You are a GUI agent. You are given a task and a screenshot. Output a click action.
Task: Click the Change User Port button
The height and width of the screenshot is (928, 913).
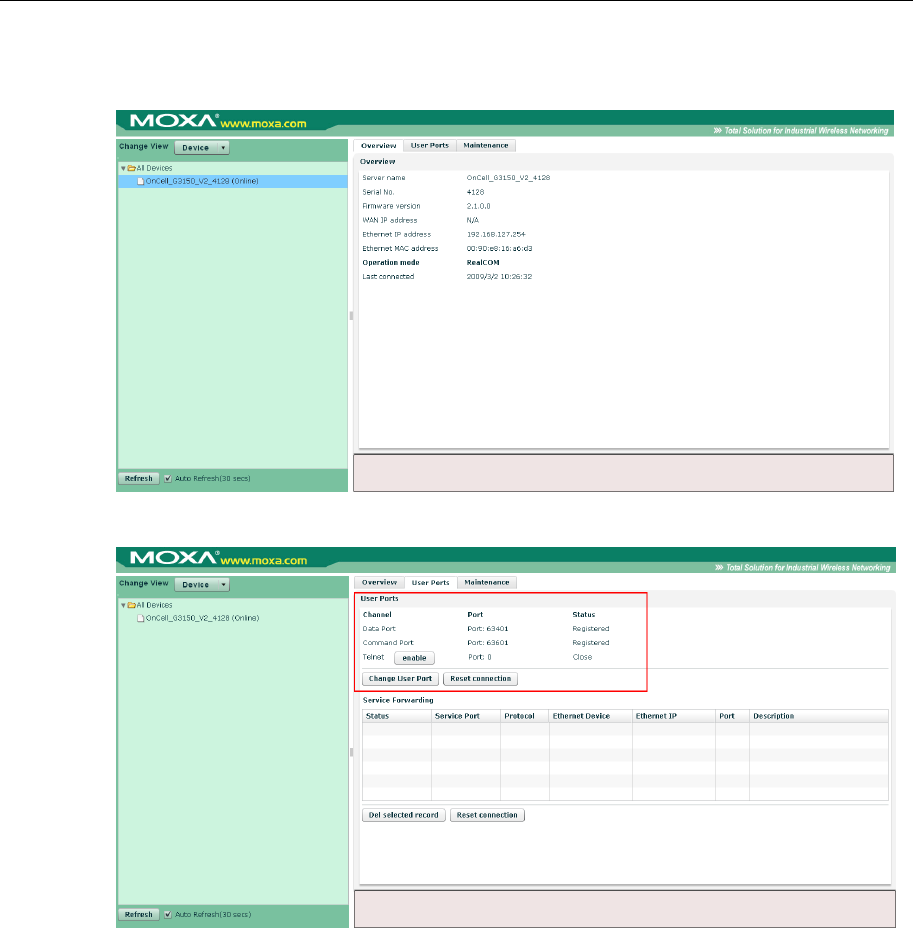pos(400,678)
